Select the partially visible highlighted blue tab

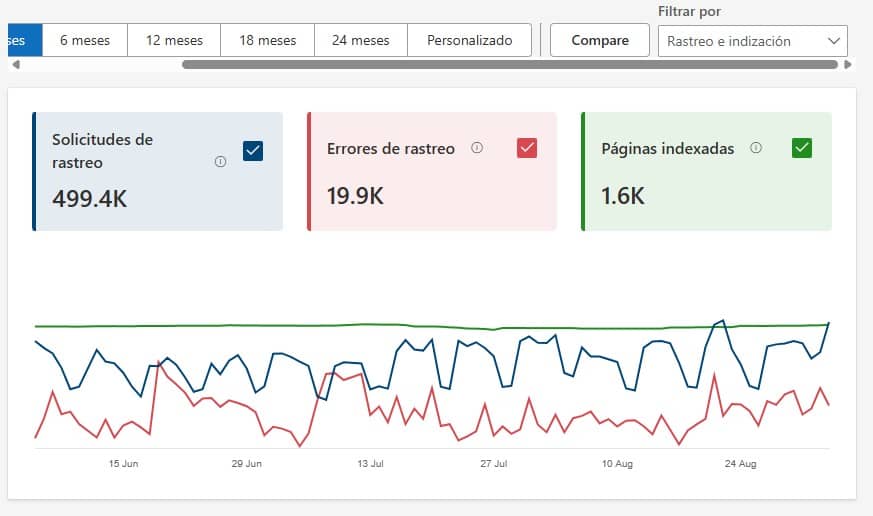tap(25, 40)
